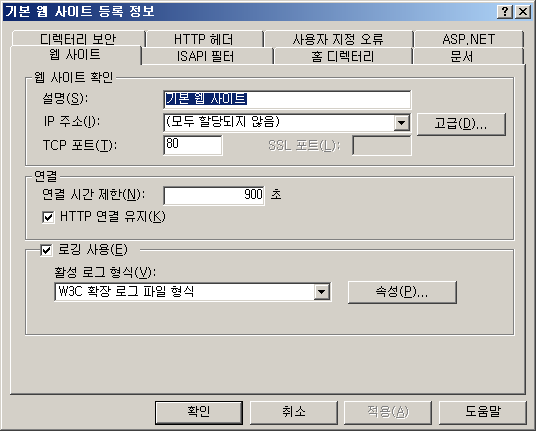Open the ASP.NET tab
This screenshot has height=431, width=536.
[468, 39]
